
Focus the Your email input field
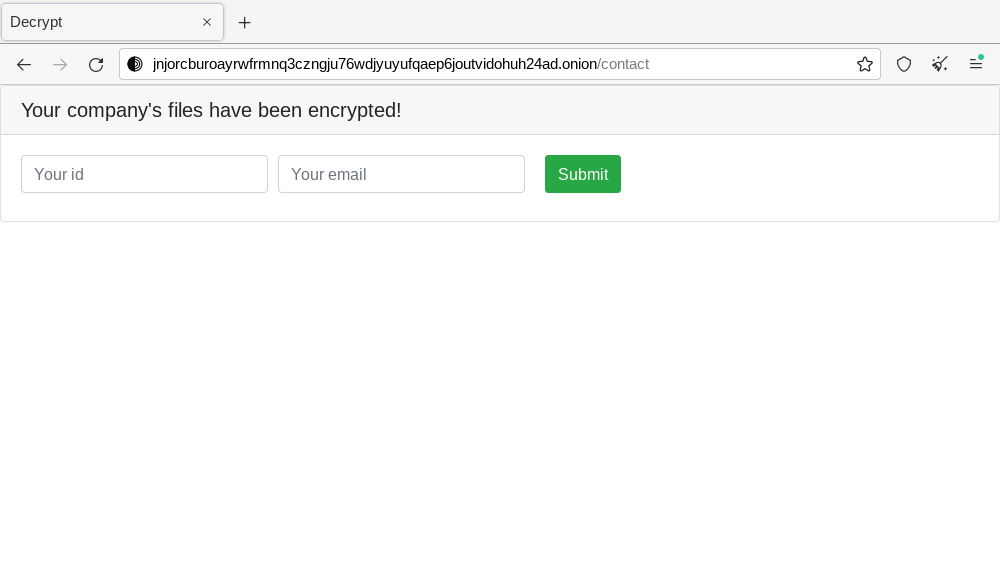pos(401,174)
